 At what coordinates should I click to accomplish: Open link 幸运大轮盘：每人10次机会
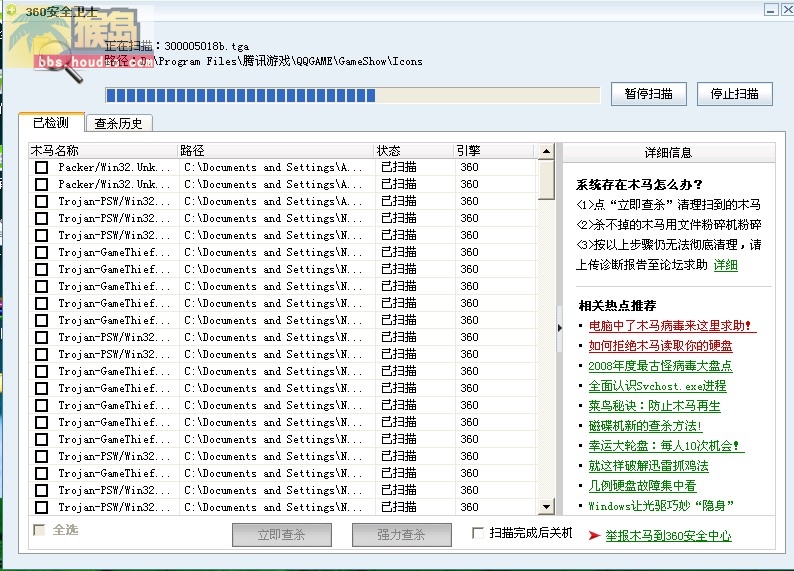[x=664, y=445]
